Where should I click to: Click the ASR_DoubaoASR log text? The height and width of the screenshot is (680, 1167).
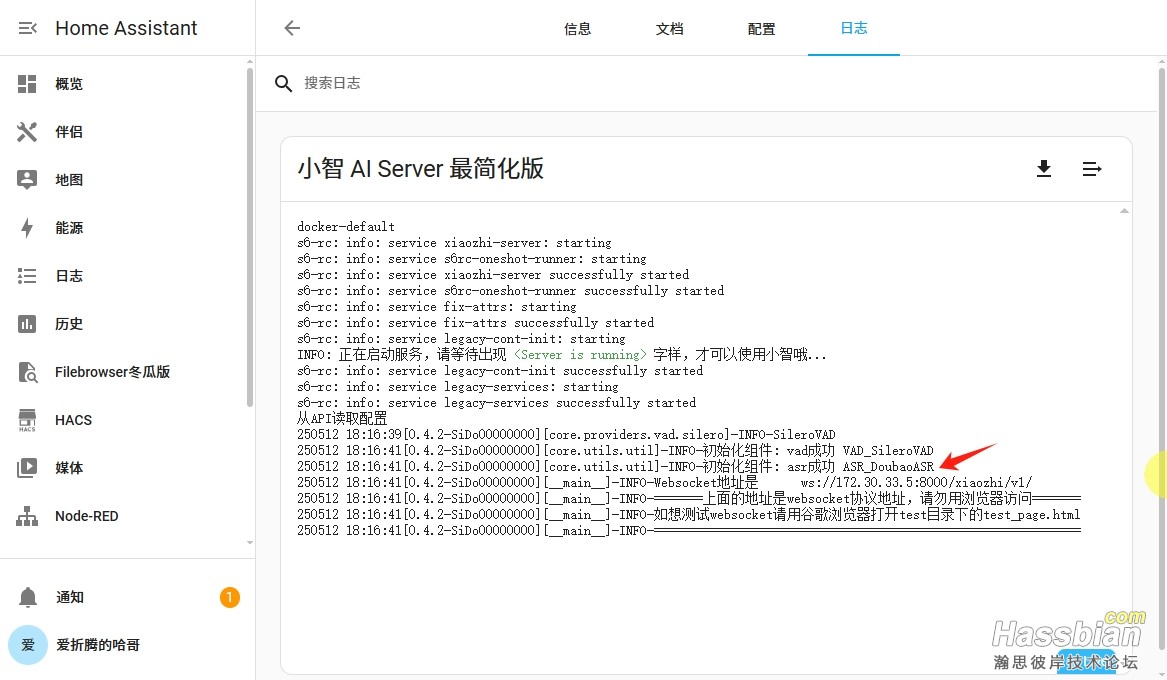coord(888,467)
